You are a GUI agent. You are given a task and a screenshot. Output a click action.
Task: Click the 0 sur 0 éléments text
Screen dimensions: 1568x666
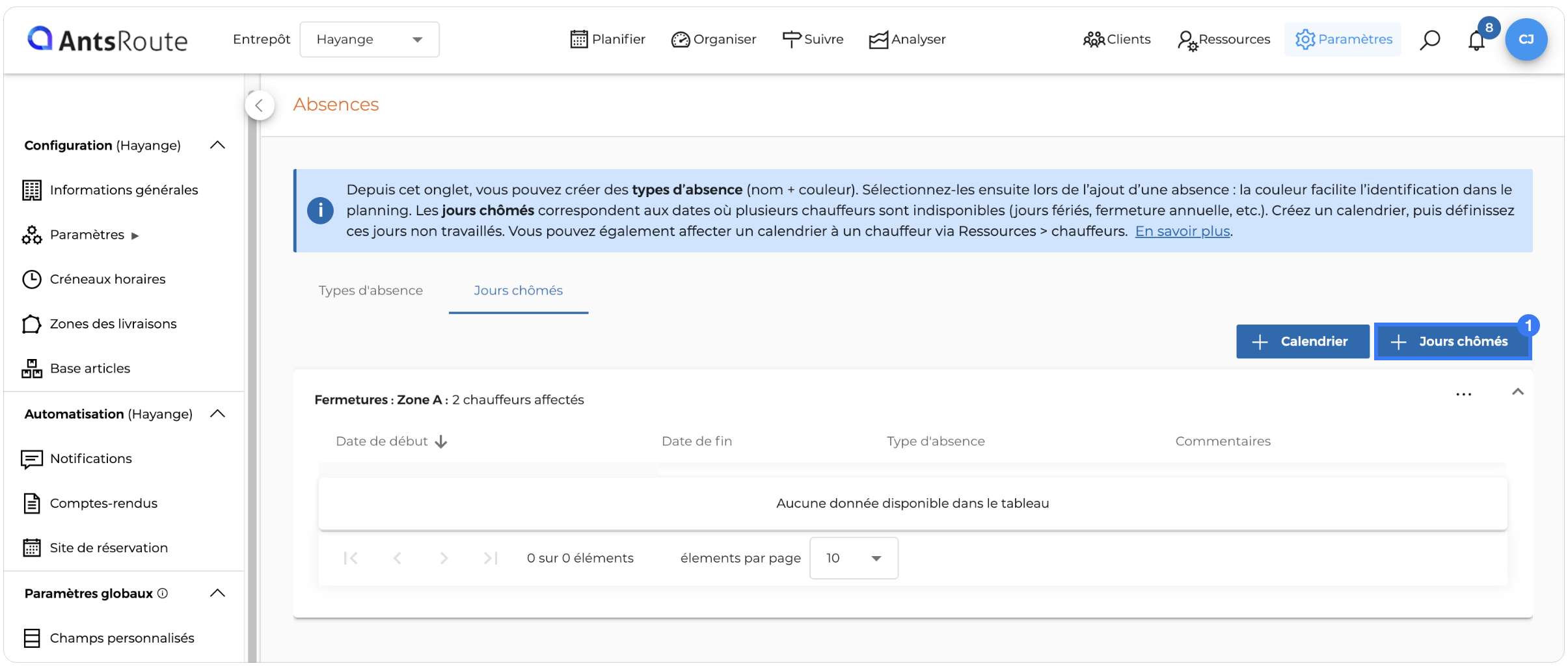coord(580,558)
